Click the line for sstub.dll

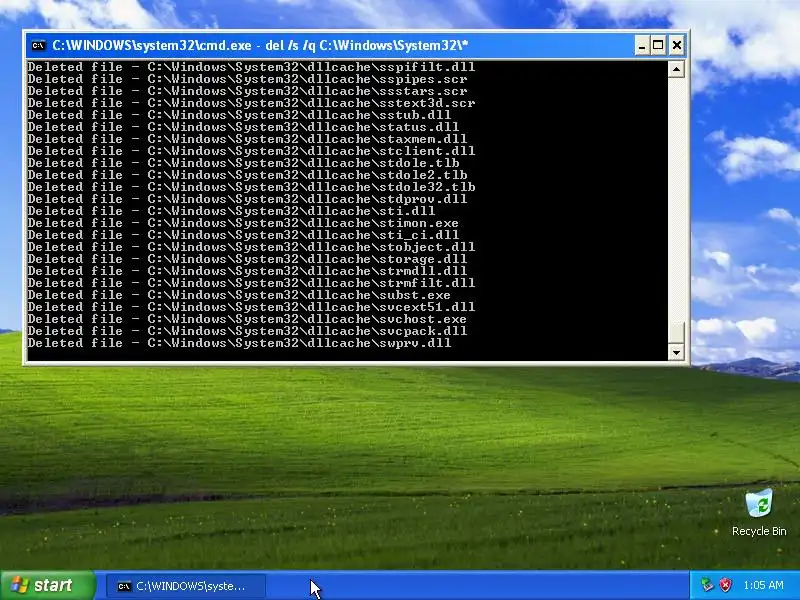(239, 115)
